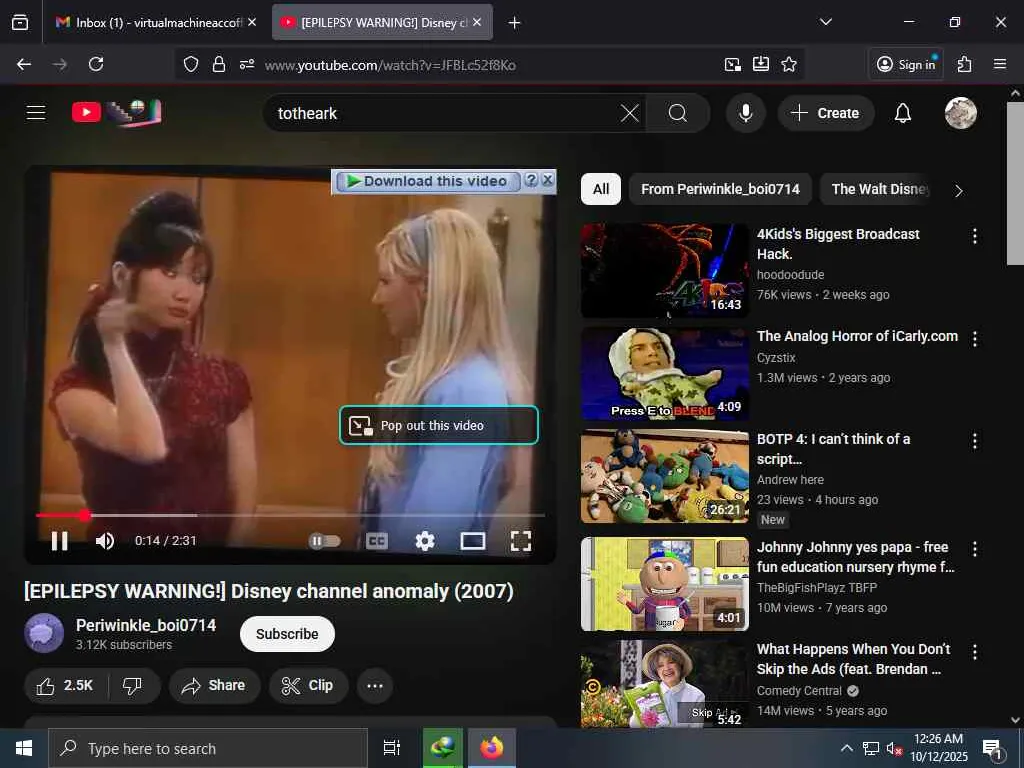This screenshot has width=1024, height=768.
Task: Open the Johnny Johnny yes papa video title
Action: pyautogui.click(x=856, y=556)
